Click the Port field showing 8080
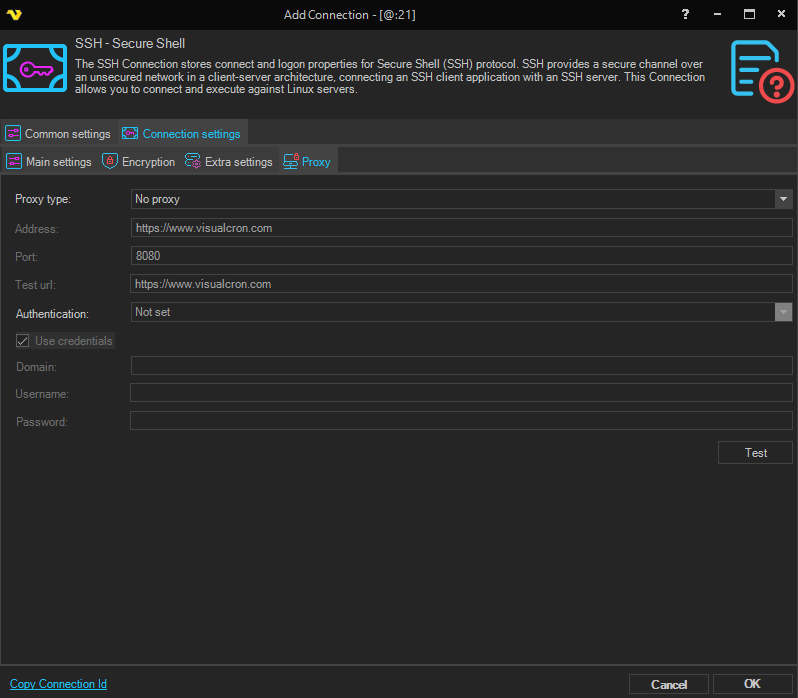Viewport: 798px width, 698px height. 461,256
